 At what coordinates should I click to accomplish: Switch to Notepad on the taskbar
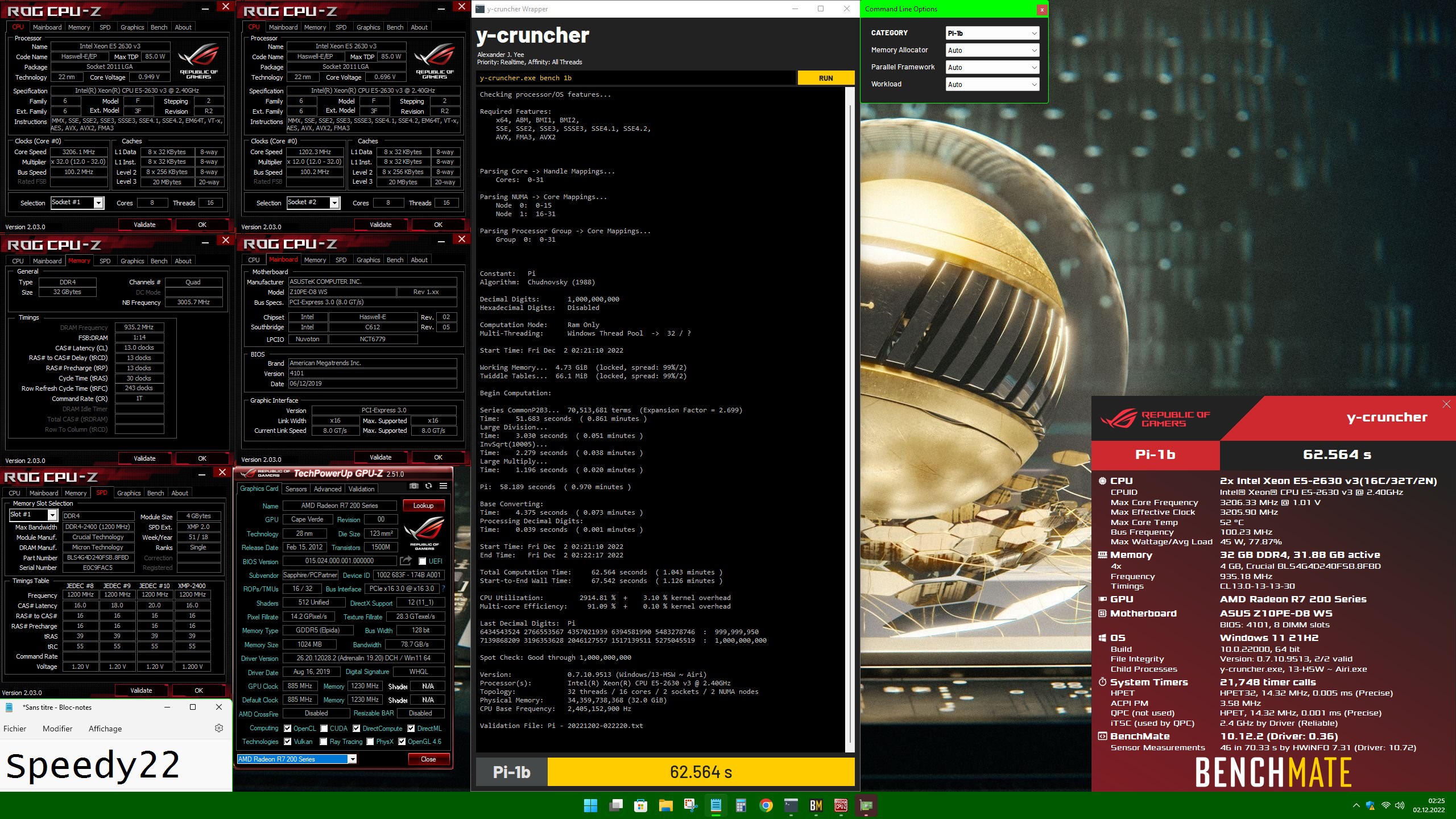point(716,805)
